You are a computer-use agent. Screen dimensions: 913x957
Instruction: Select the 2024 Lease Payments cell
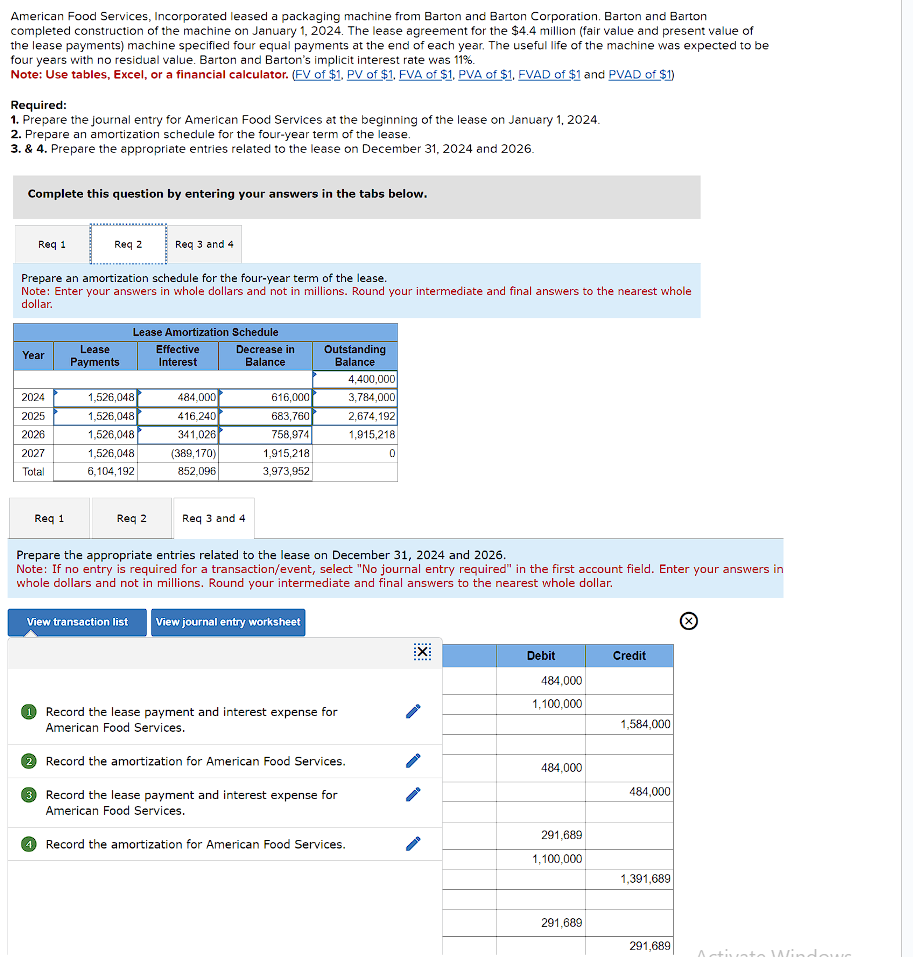tap(95, 397)
